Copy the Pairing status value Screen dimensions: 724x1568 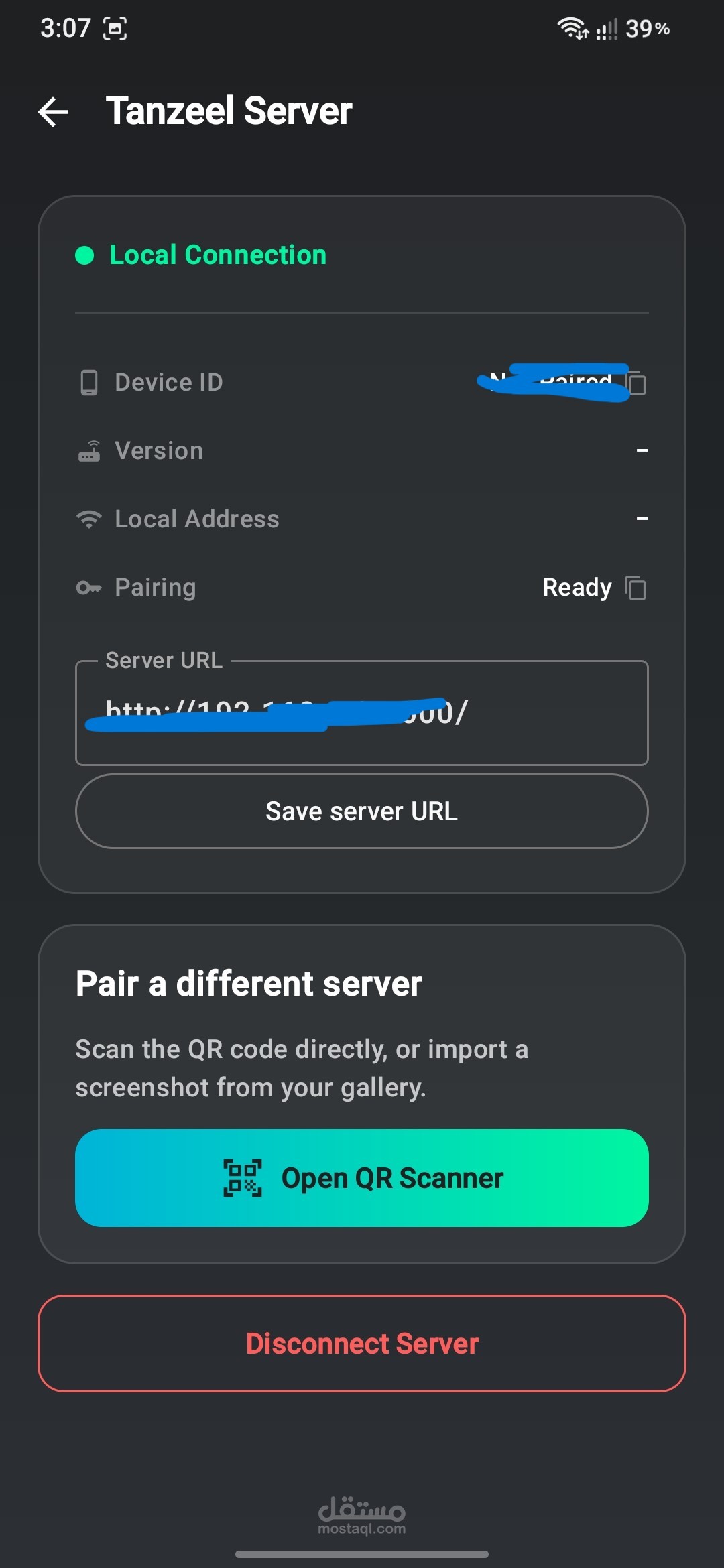tap(636, 588)
